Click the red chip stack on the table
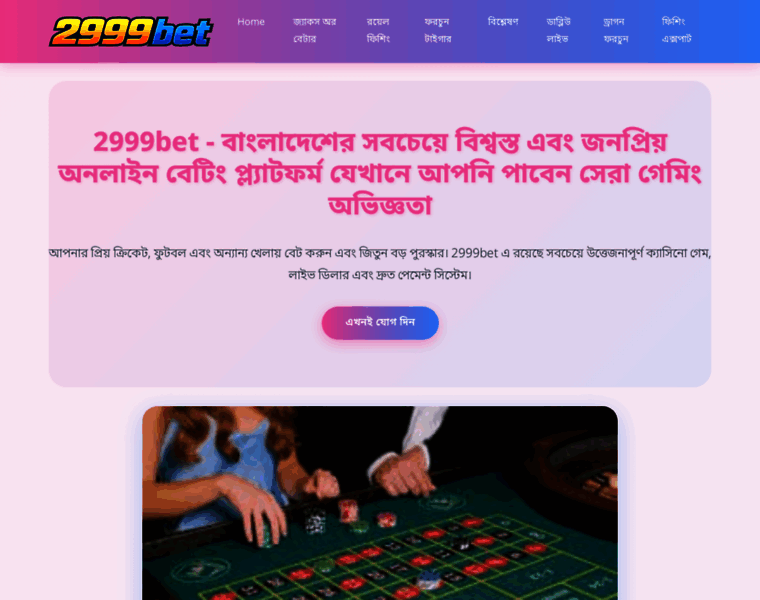The height and width of the screenshot is (600, 760). [348, 510]
